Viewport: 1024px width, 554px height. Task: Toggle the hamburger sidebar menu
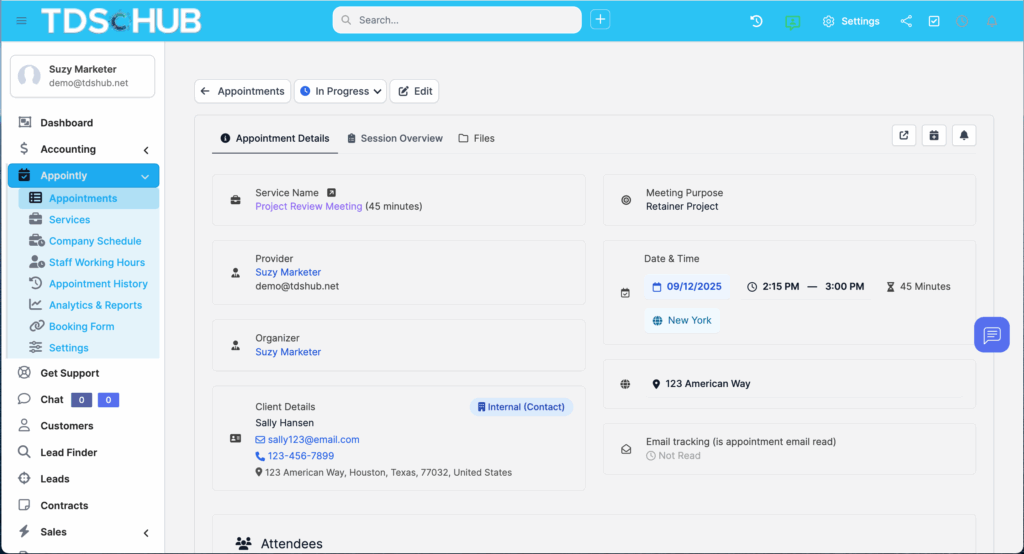pyautogui.click(x=22, y=21)
